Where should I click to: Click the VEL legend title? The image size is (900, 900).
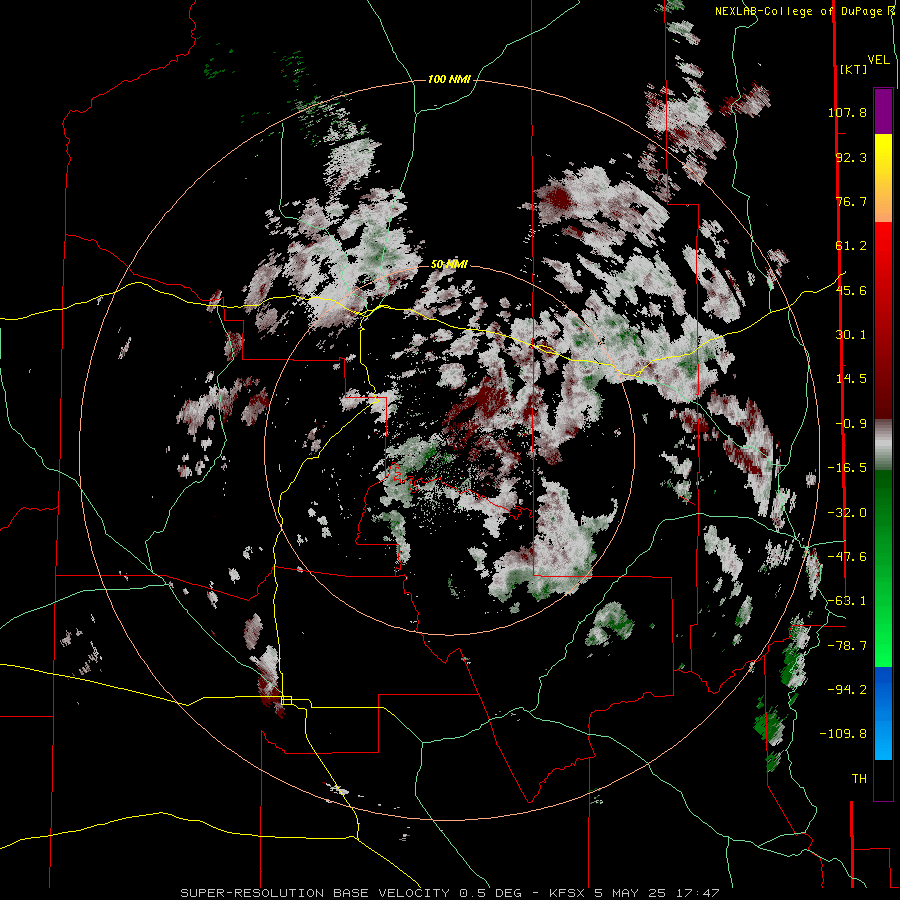[878, 60]
